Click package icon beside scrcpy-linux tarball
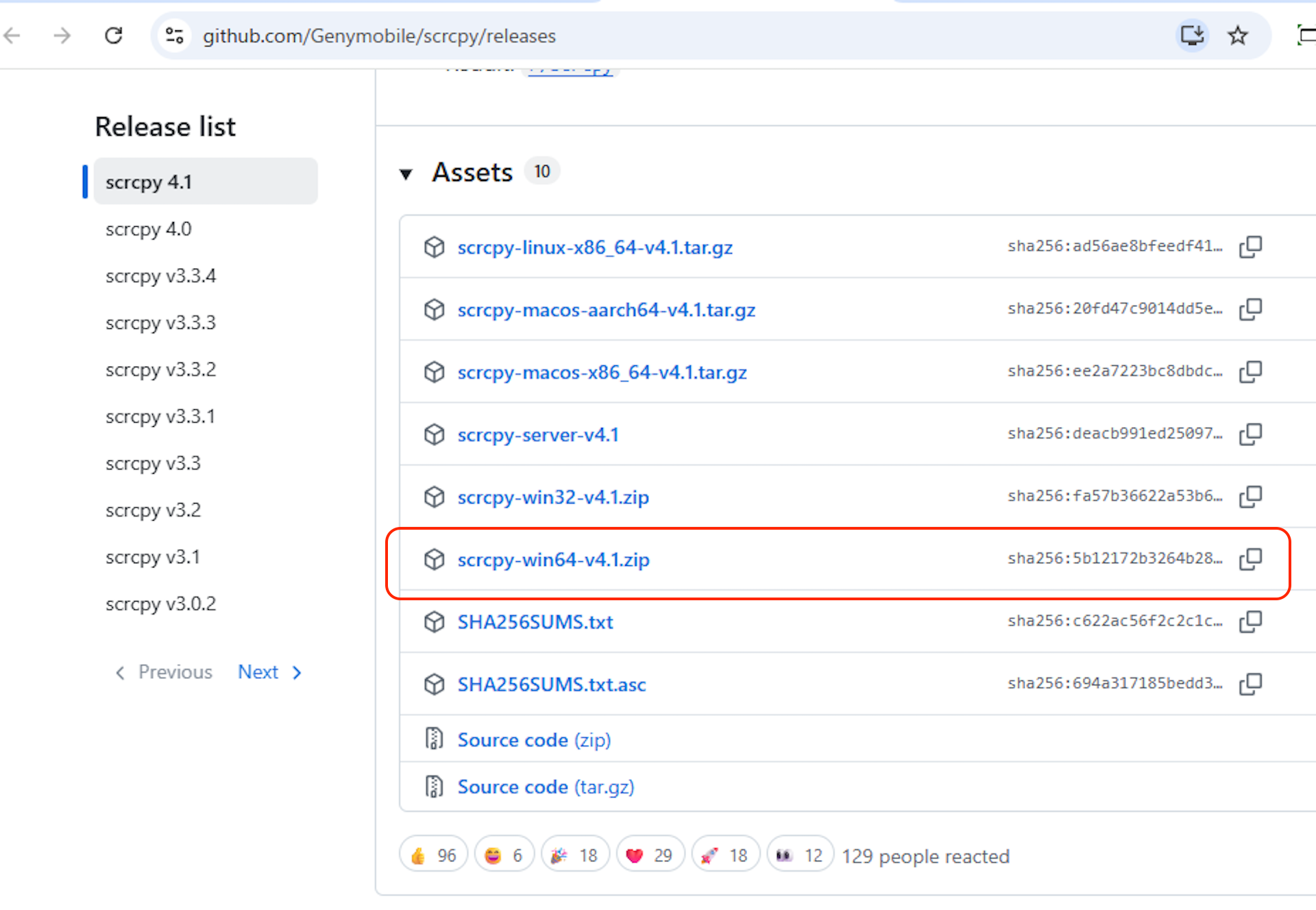This screenshot has width=1316, height=910. point(434,247)
